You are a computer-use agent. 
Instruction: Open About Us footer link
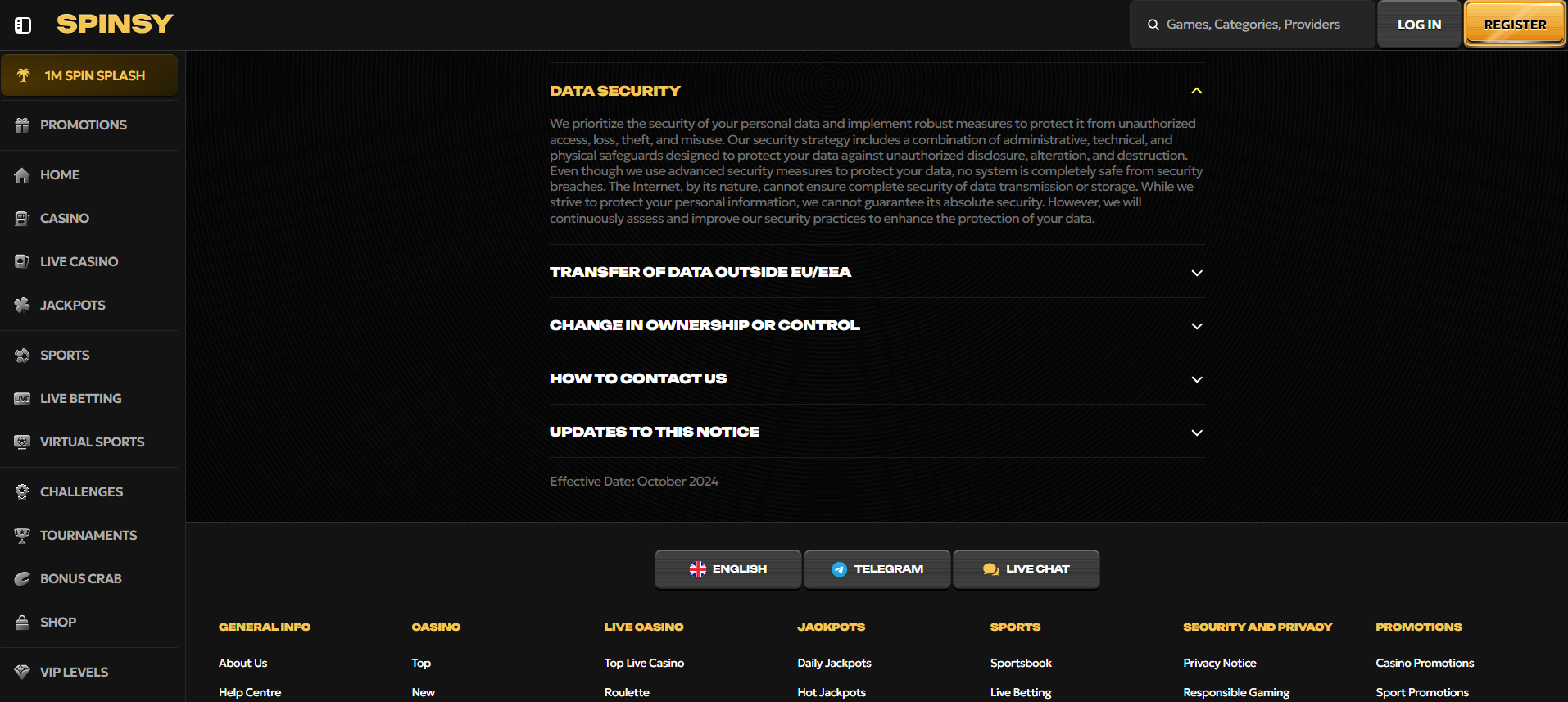click(242, 664)
